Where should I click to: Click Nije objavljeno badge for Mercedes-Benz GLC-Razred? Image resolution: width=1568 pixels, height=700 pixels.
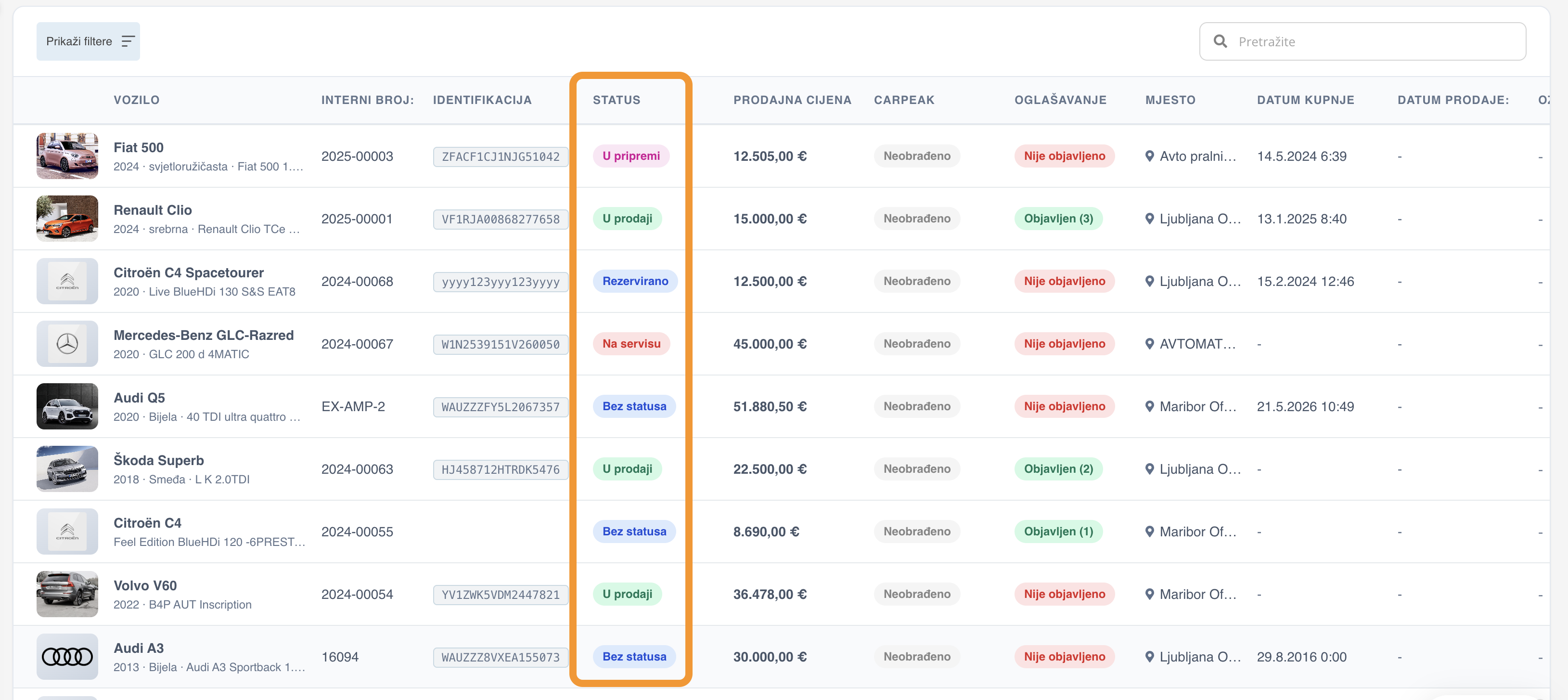[1065, 344]
